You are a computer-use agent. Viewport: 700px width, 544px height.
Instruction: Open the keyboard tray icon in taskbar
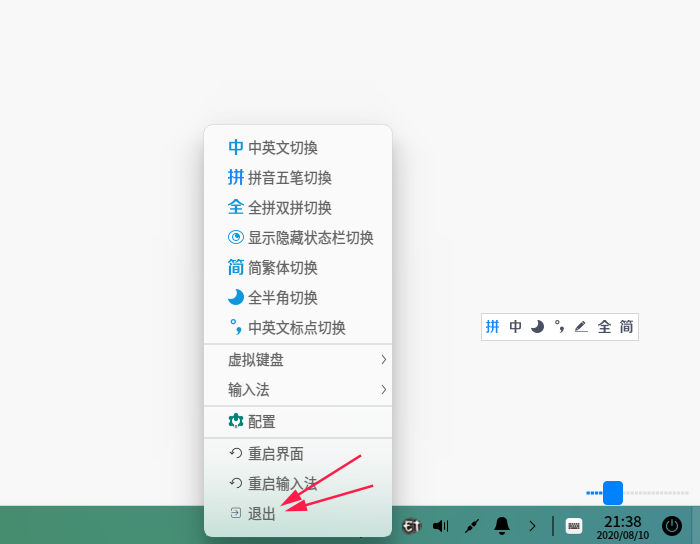tap(574, 526)
